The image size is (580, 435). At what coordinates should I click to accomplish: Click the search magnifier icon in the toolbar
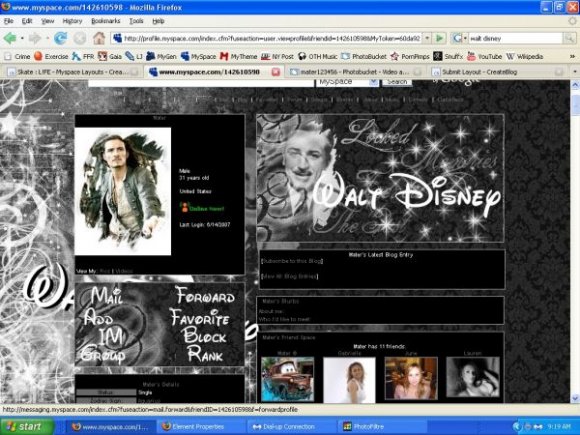(569, 38)
